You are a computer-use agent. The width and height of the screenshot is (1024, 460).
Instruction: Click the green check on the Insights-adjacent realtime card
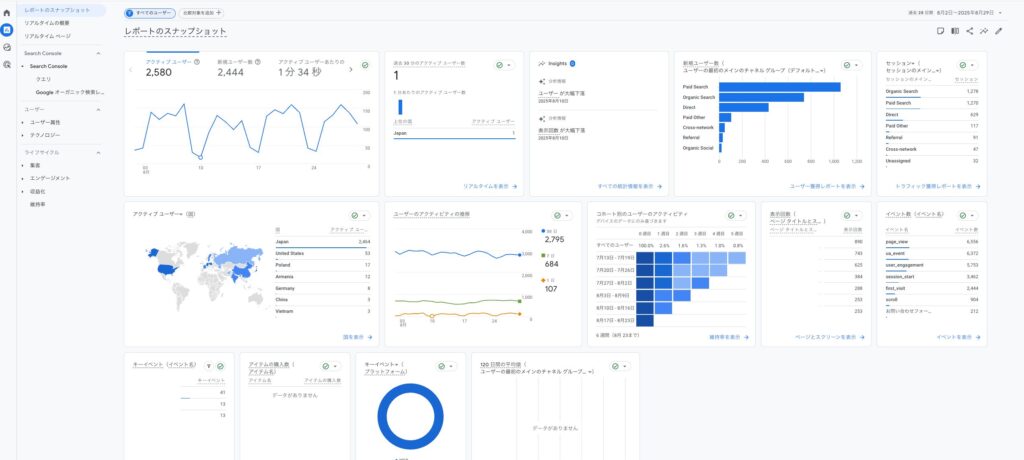click(499, 64)
